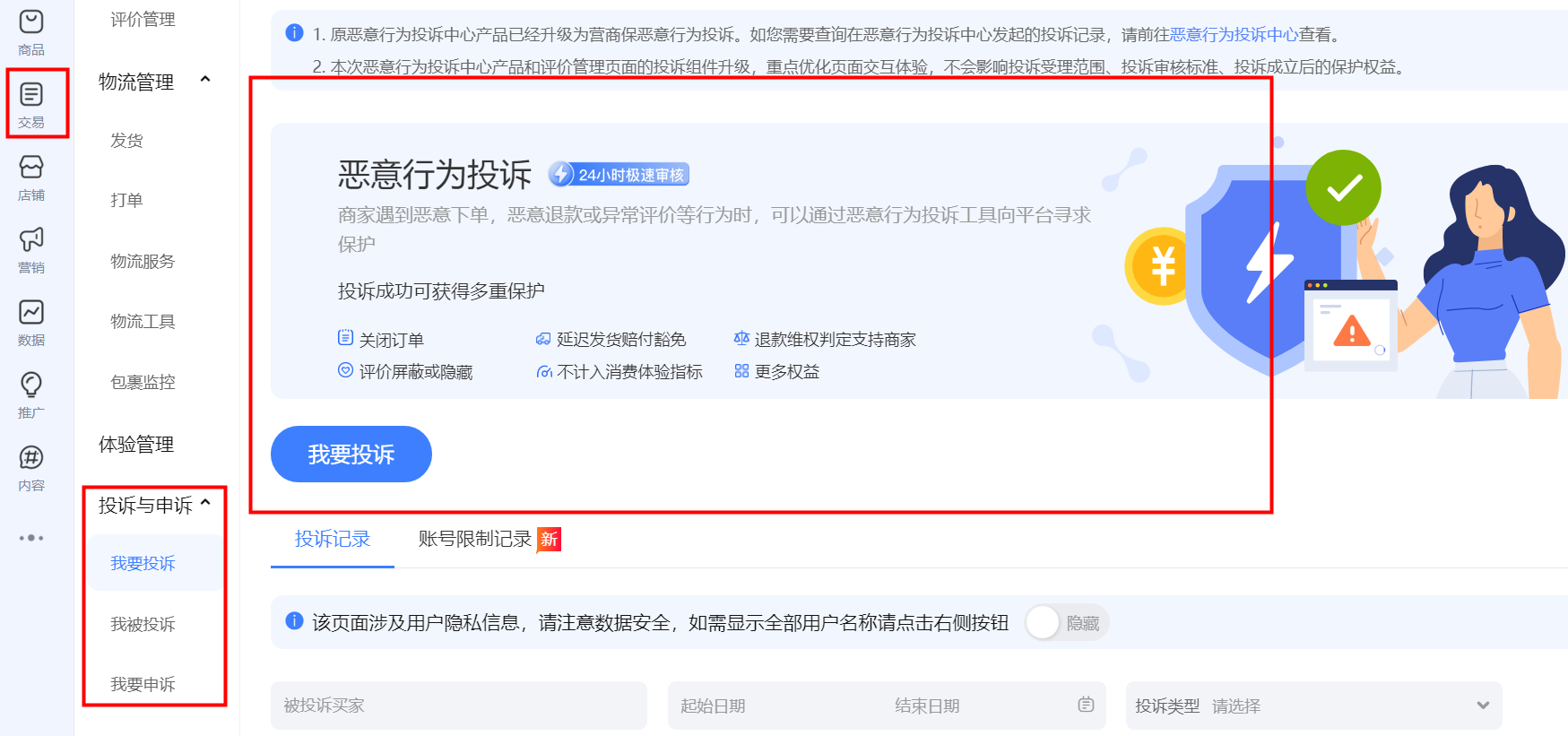
Task: Click the more options dots icon
Action: pyautogui.click(x=31, y=538)
